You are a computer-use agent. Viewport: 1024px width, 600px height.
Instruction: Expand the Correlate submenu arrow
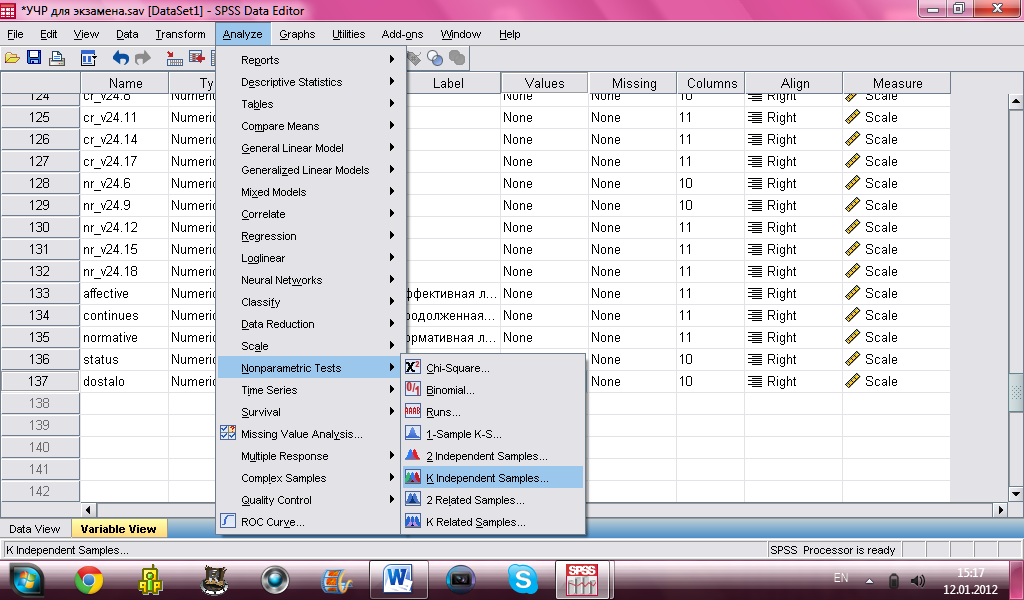392,213
